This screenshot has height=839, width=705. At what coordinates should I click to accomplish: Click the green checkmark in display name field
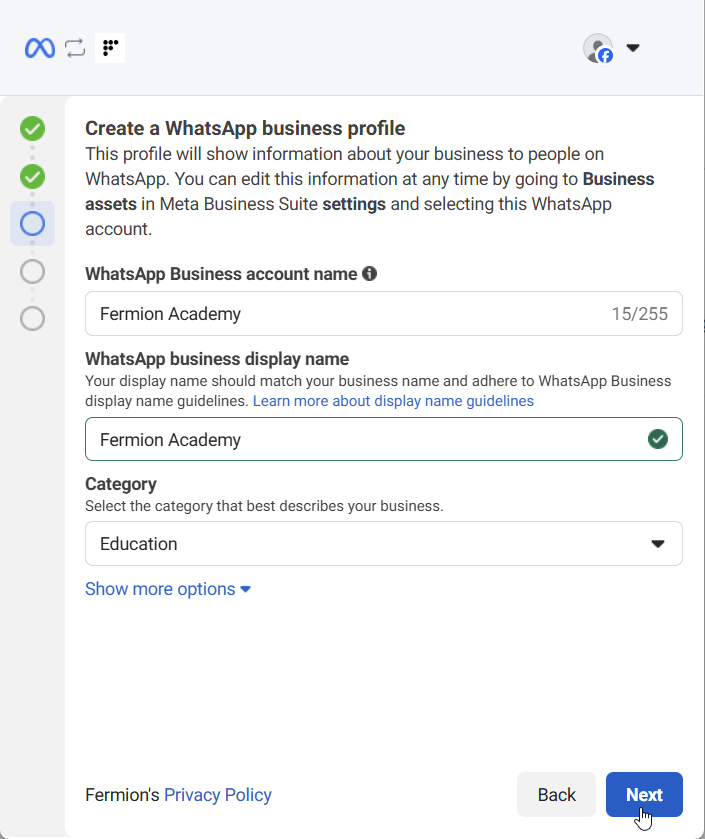coord(658,438)
